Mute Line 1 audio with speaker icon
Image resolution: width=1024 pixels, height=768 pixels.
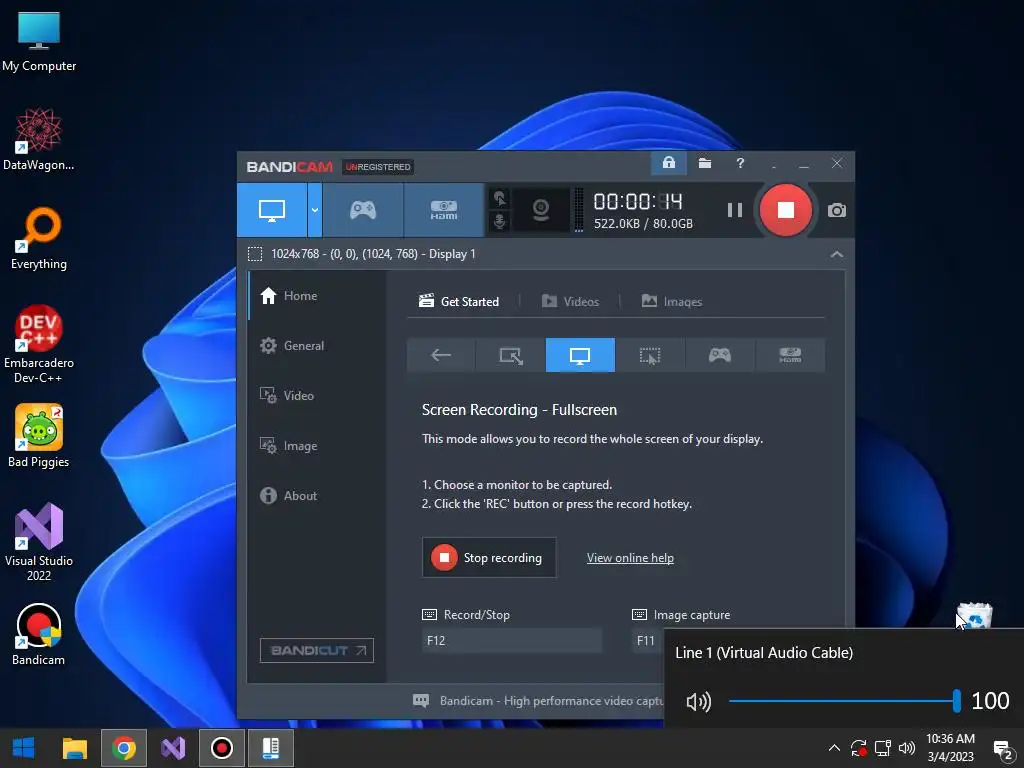click(x=698, y=702)
